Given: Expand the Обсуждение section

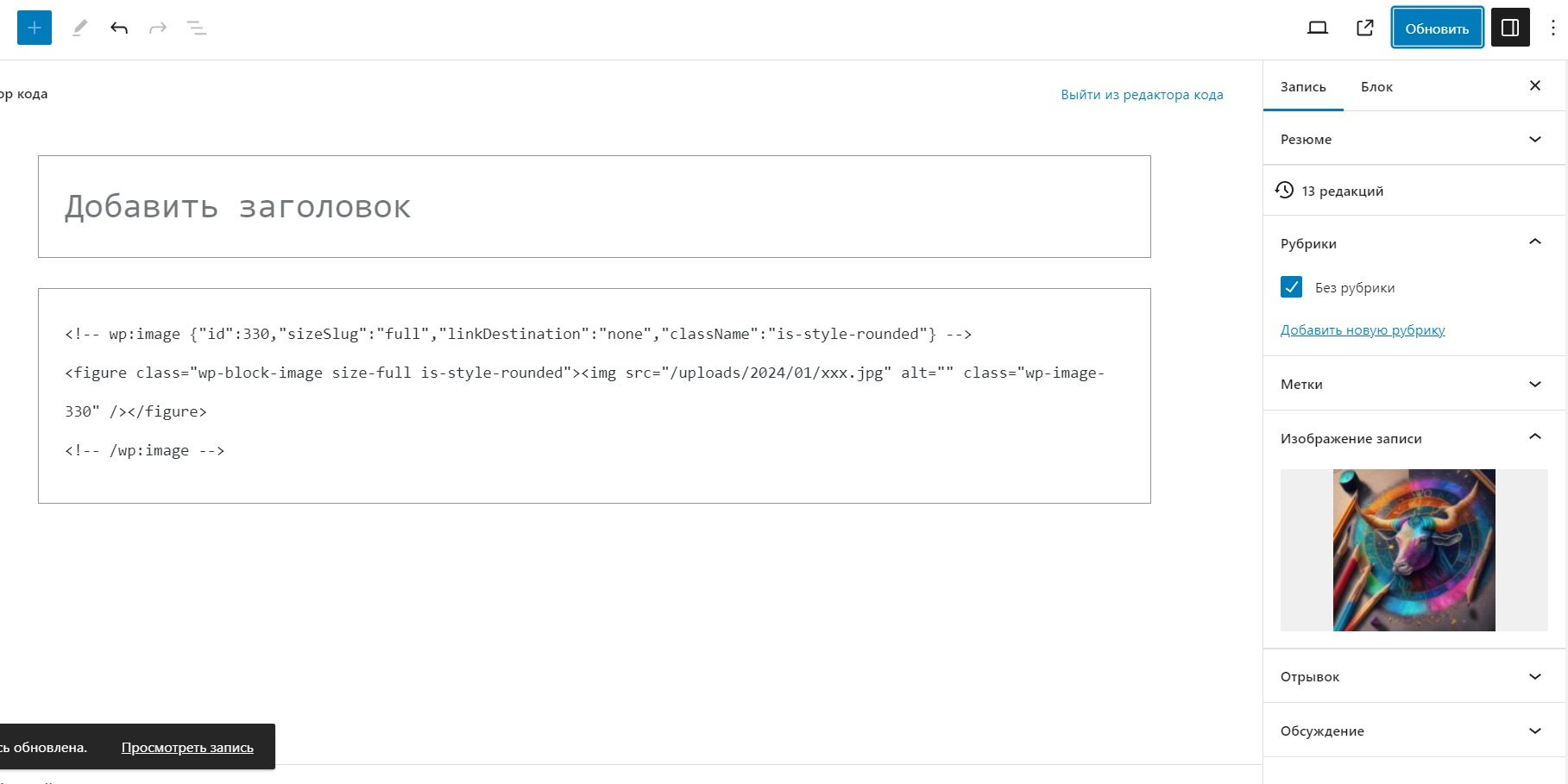Looking at the screenshot, I should click(x=1414, y=731).
